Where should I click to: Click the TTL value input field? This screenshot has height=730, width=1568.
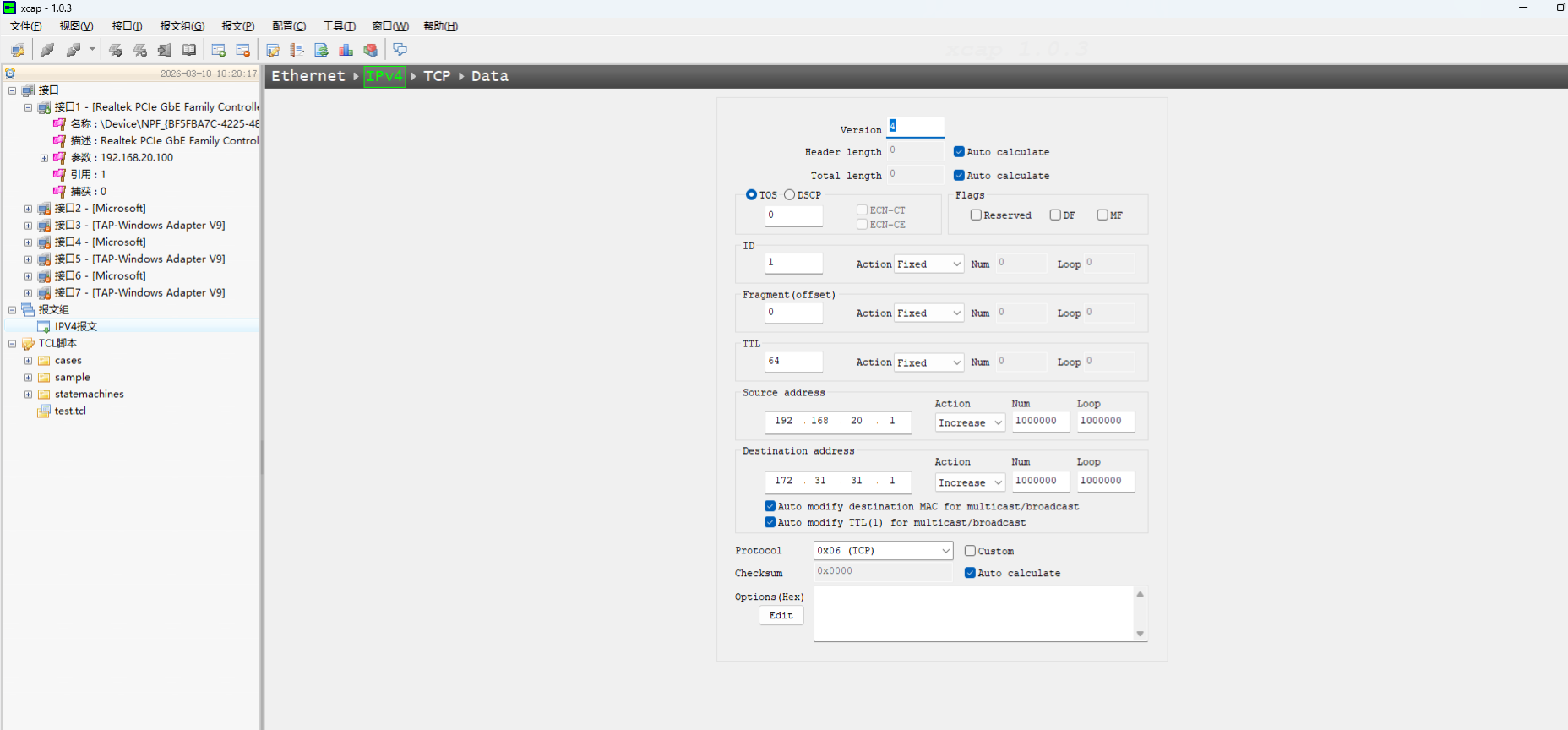pyautogui.click(x=793, y=362)
